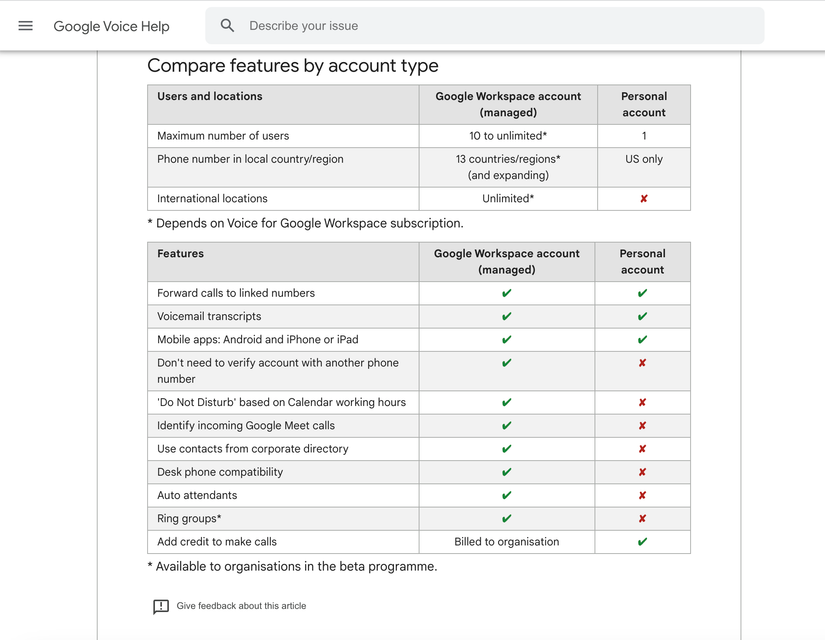Select the '10 to unlimited*' value
This screenshot has width=825, height=640.
pos(508,136)
